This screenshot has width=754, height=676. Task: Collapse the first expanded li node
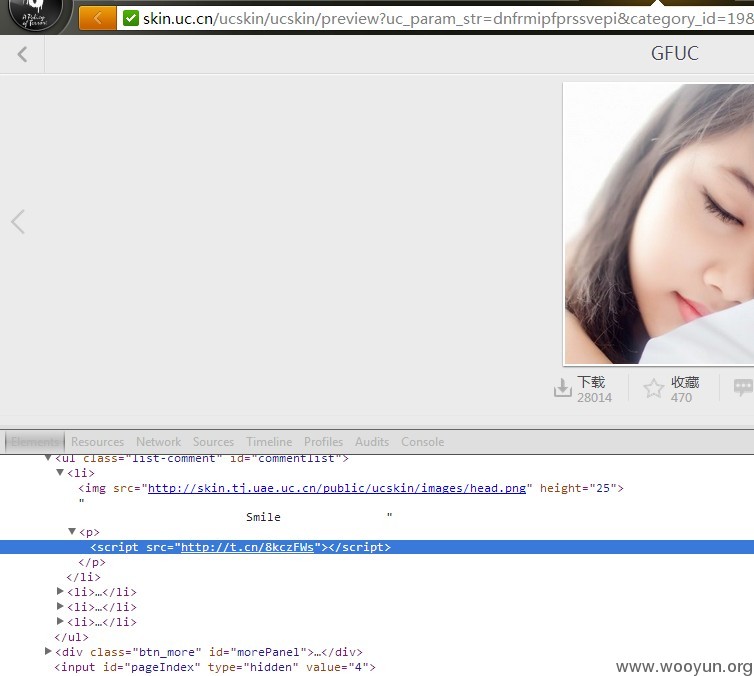pos(60,473)
